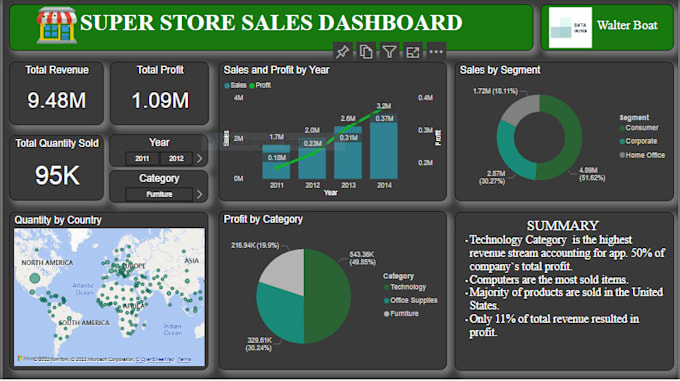
Task: Click the Data Intern logo image
Action: pyautogui.click(x=570, y=27)
